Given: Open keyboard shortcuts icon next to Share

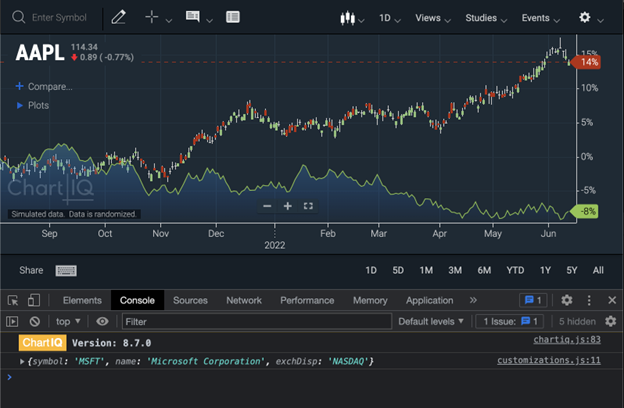Looking at the screenshot, I should coord(66,271).
